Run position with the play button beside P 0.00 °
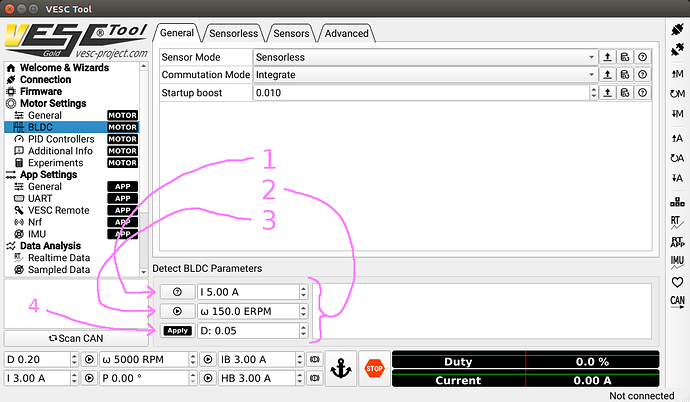 click(208, 378)
